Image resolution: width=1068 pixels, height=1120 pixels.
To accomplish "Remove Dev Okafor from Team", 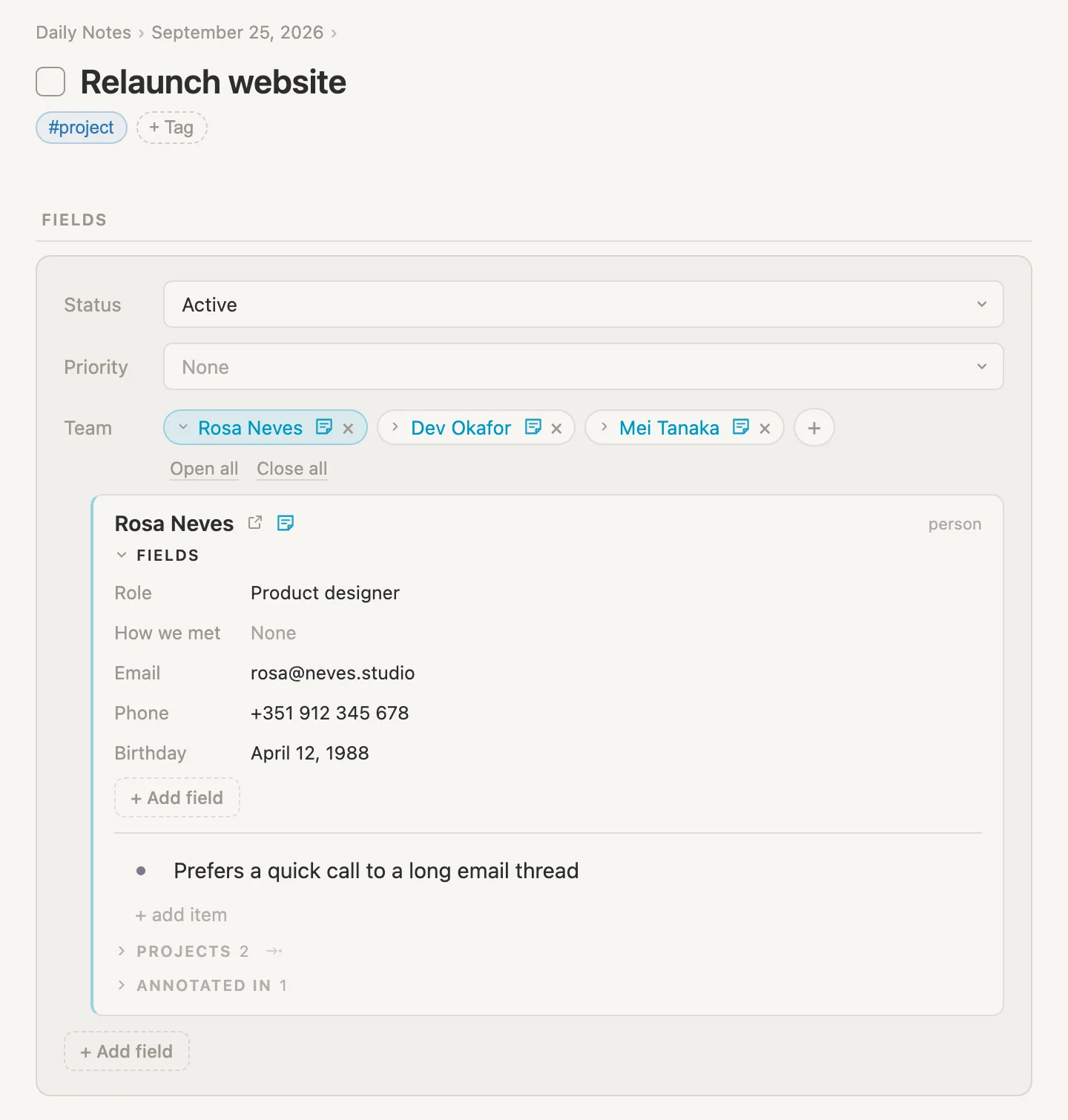I will tap(556, 429).
